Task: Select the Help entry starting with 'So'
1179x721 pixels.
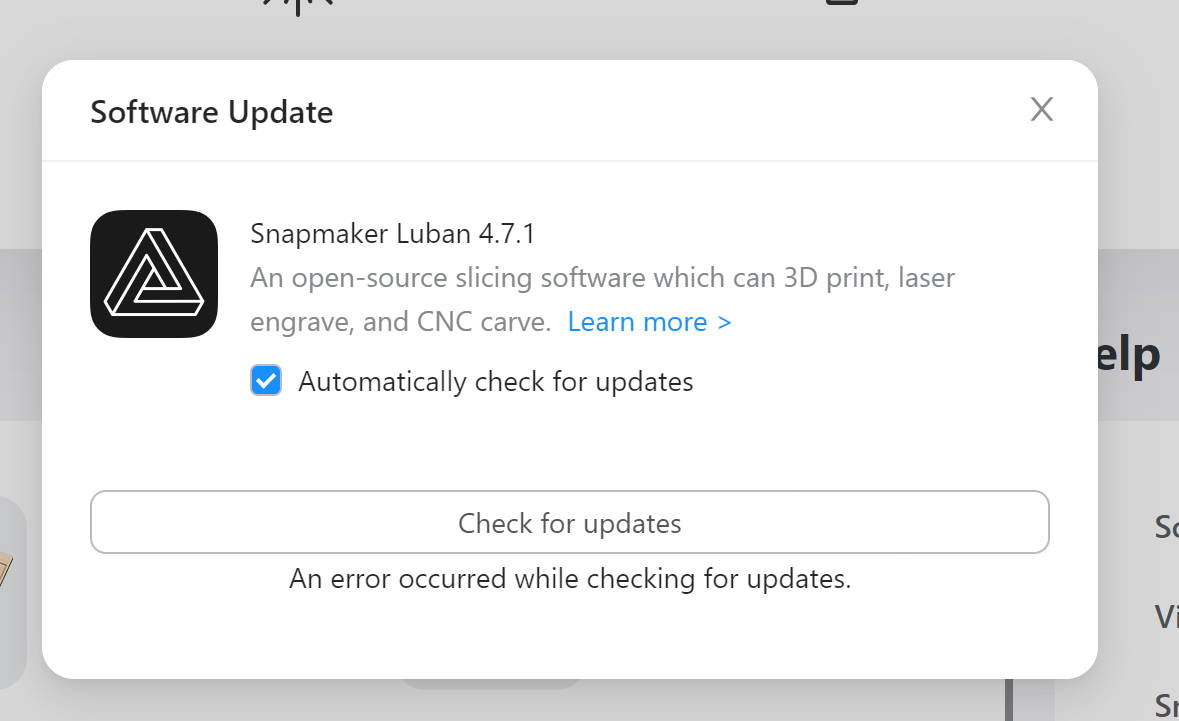Action: 1166,527
